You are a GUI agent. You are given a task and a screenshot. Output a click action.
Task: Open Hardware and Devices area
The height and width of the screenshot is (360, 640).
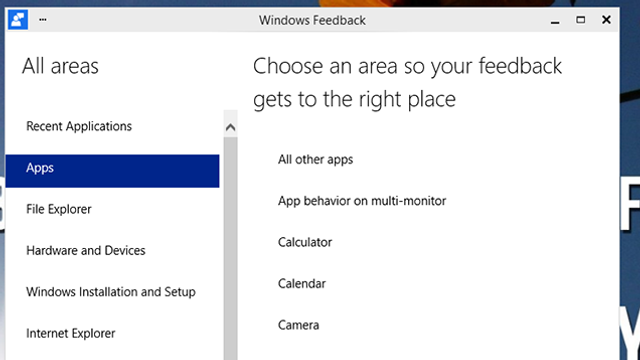pos(112,251)
